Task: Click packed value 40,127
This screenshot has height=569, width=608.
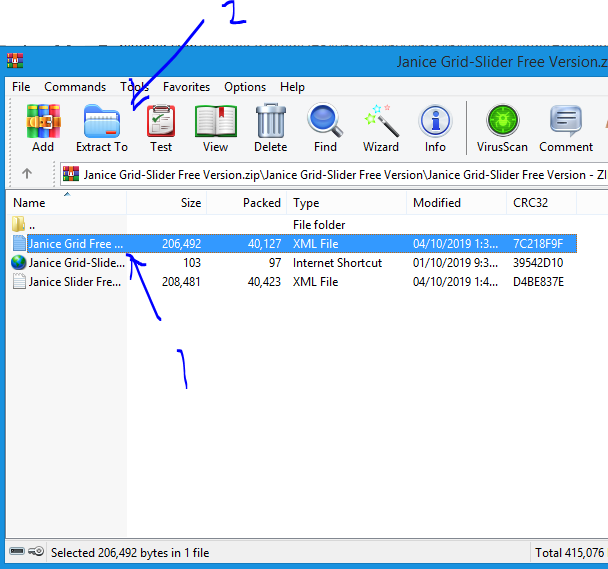Action: 264,244
